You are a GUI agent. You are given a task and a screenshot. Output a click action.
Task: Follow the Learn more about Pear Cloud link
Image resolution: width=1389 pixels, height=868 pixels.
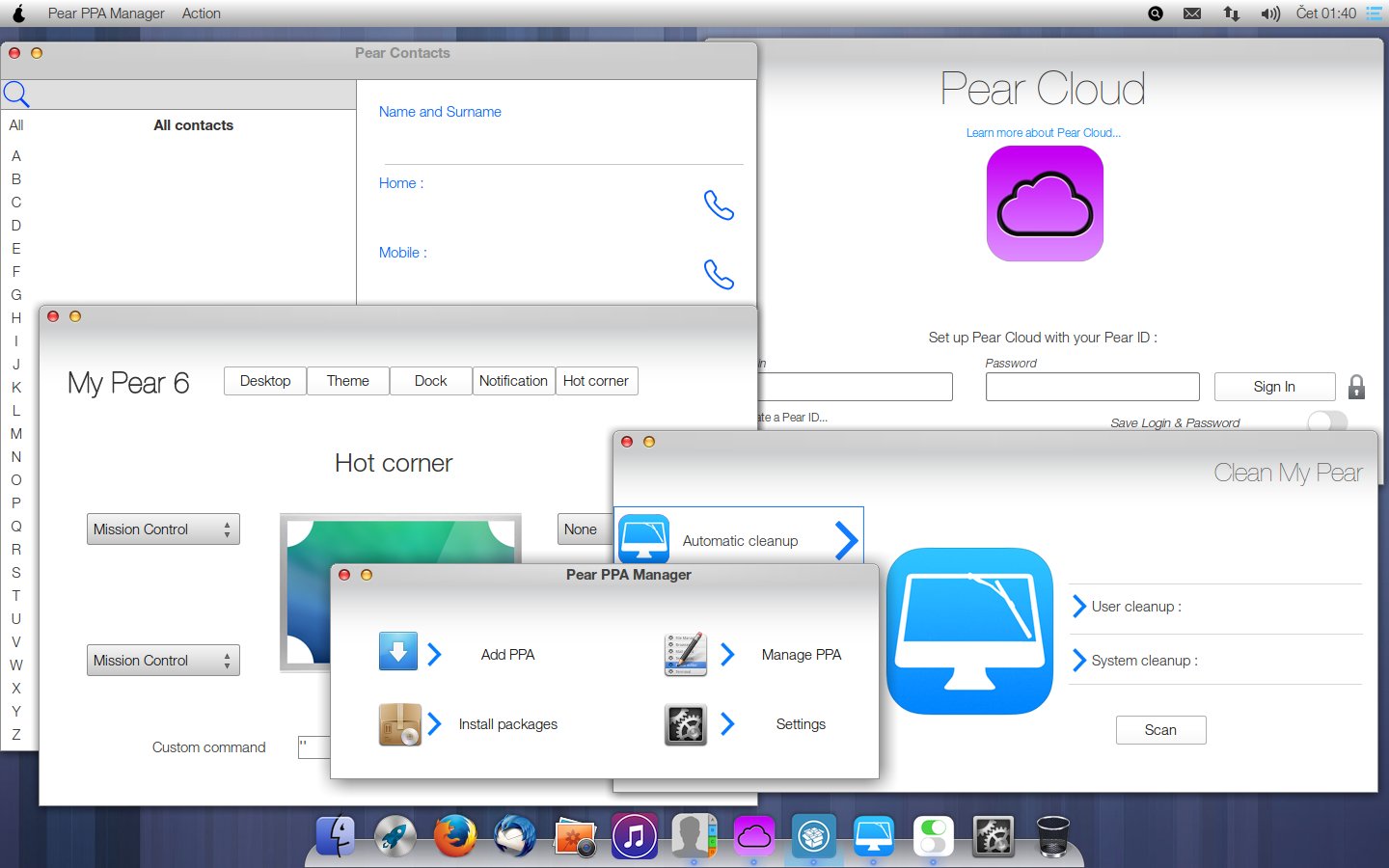click(x=1043, y=133)
